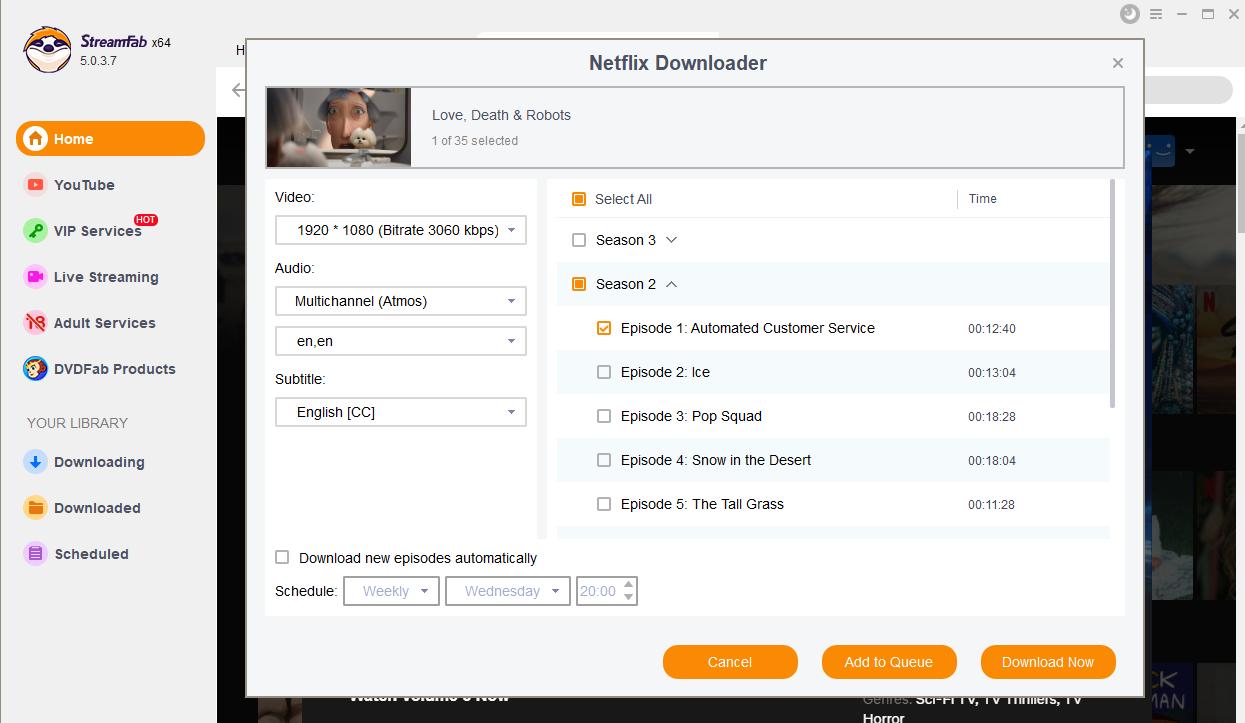Click the Live Streaming camera icon

tap(36, 277)
